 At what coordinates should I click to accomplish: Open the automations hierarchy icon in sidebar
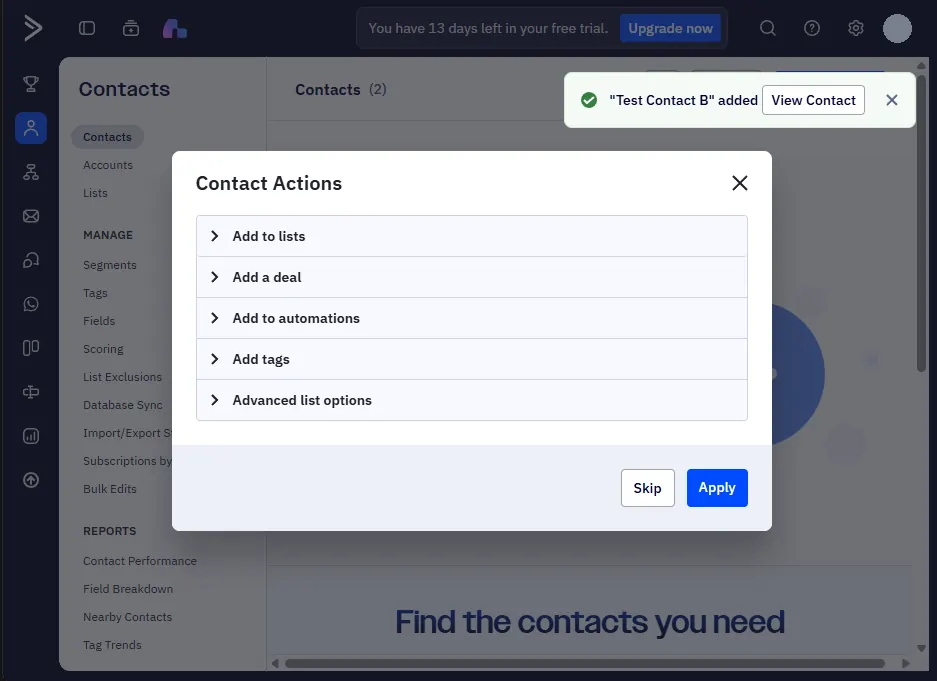(31, 172)
